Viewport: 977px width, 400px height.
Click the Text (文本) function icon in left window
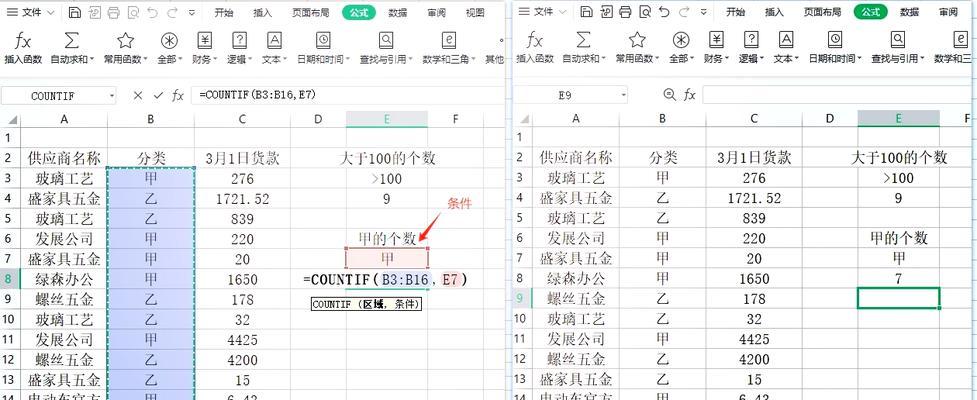point(274,41)
